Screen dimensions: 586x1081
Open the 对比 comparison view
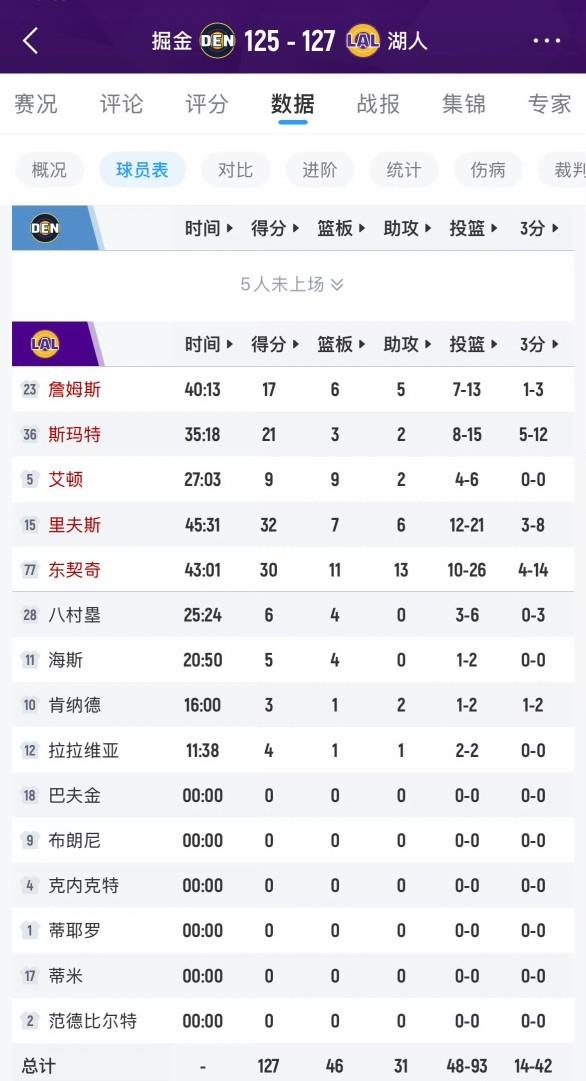pos(233,170)
